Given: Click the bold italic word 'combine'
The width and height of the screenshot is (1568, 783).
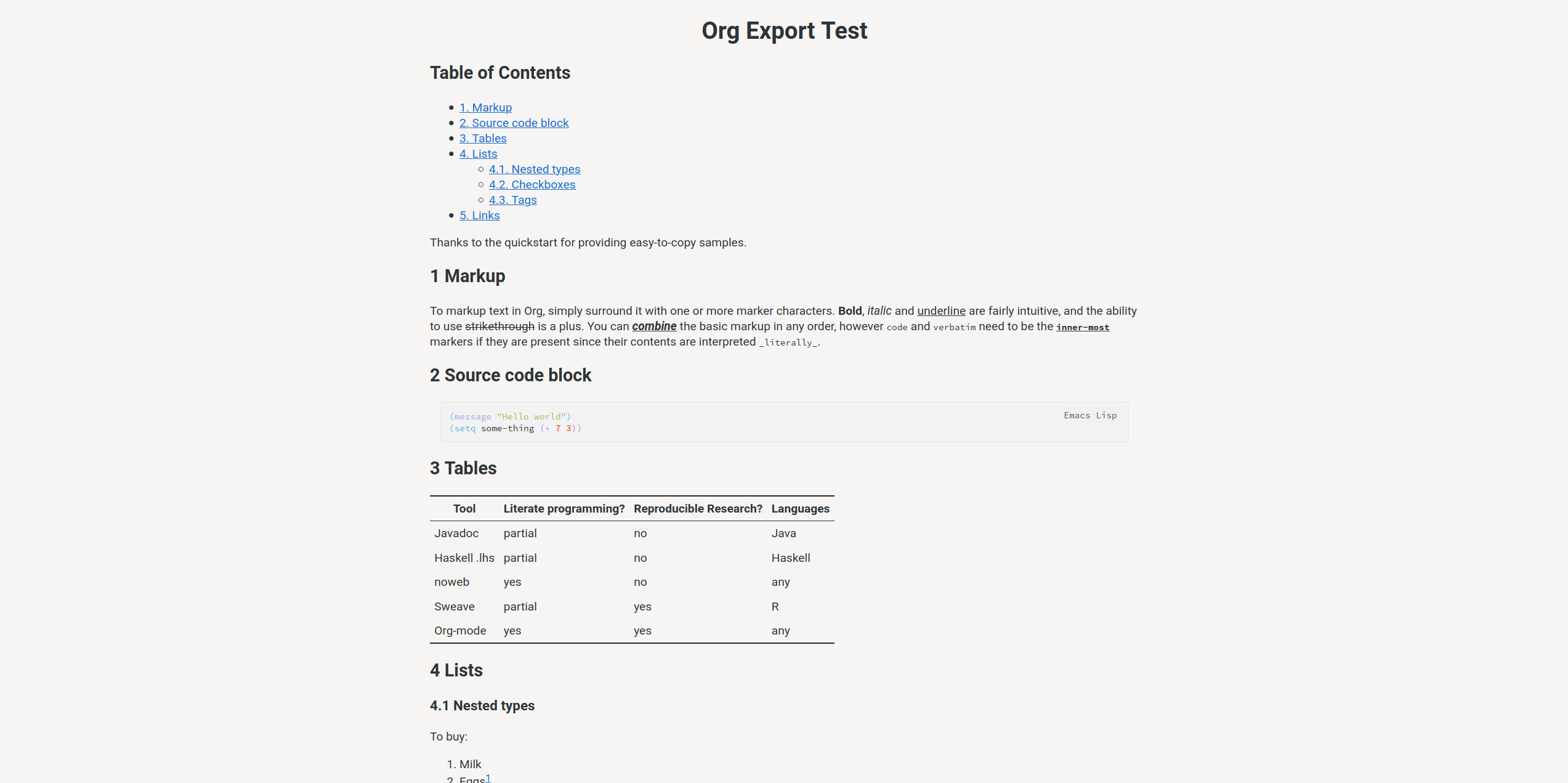Looking at the screenshot, I should 653,327.
